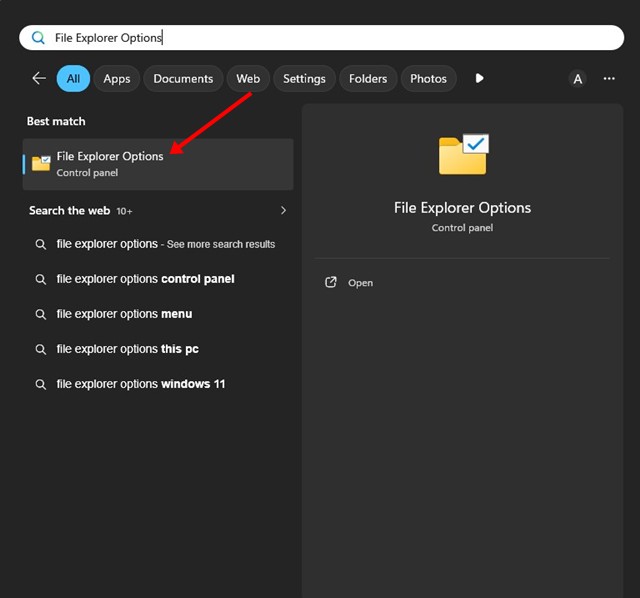640x598 pixels.
Task: Click the 'Best match' heading
Action: [56, 121]
